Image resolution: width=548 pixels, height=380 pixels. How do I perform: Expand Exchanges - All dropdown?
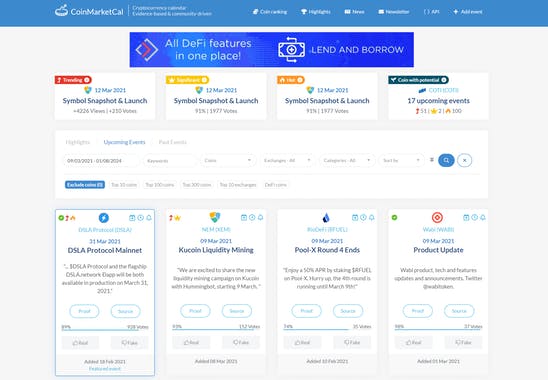[x=287, y=160]
